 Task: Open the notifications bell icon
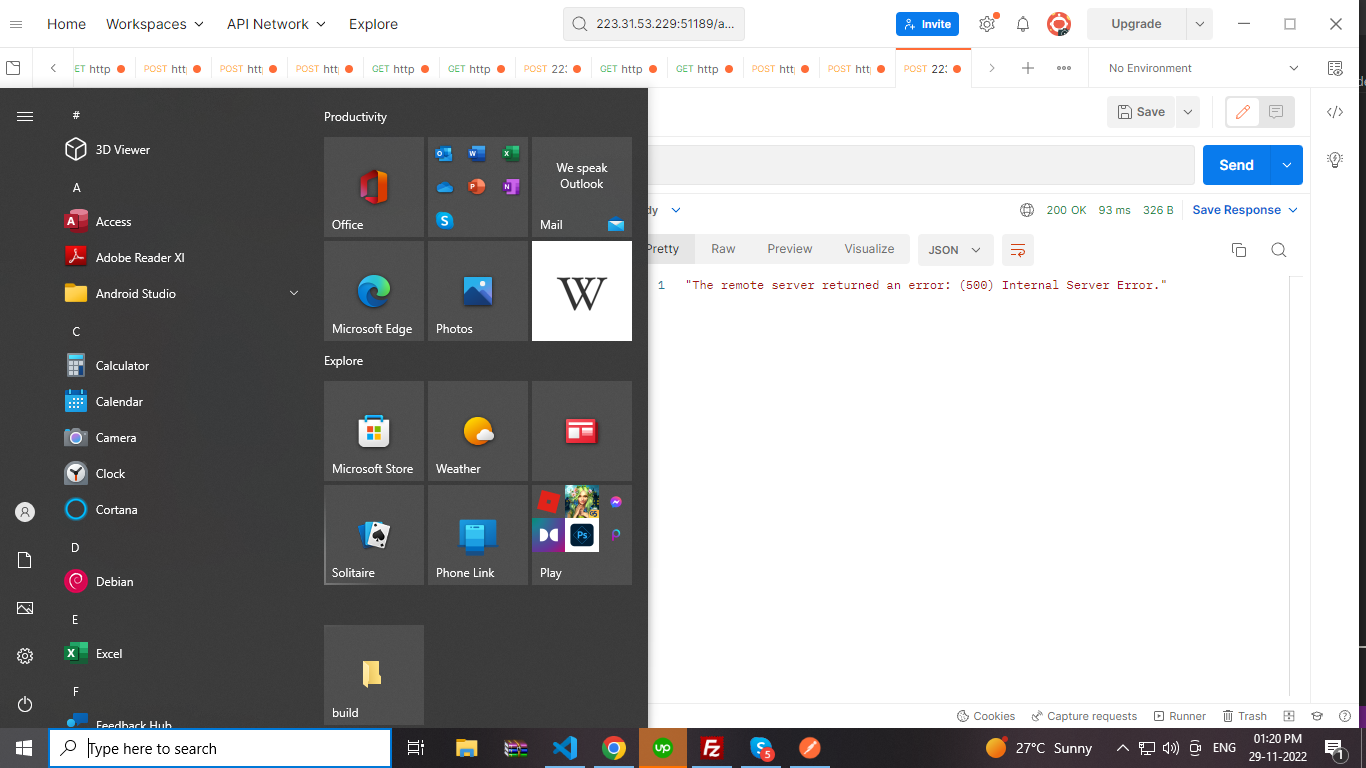[x=1023, y=24]
